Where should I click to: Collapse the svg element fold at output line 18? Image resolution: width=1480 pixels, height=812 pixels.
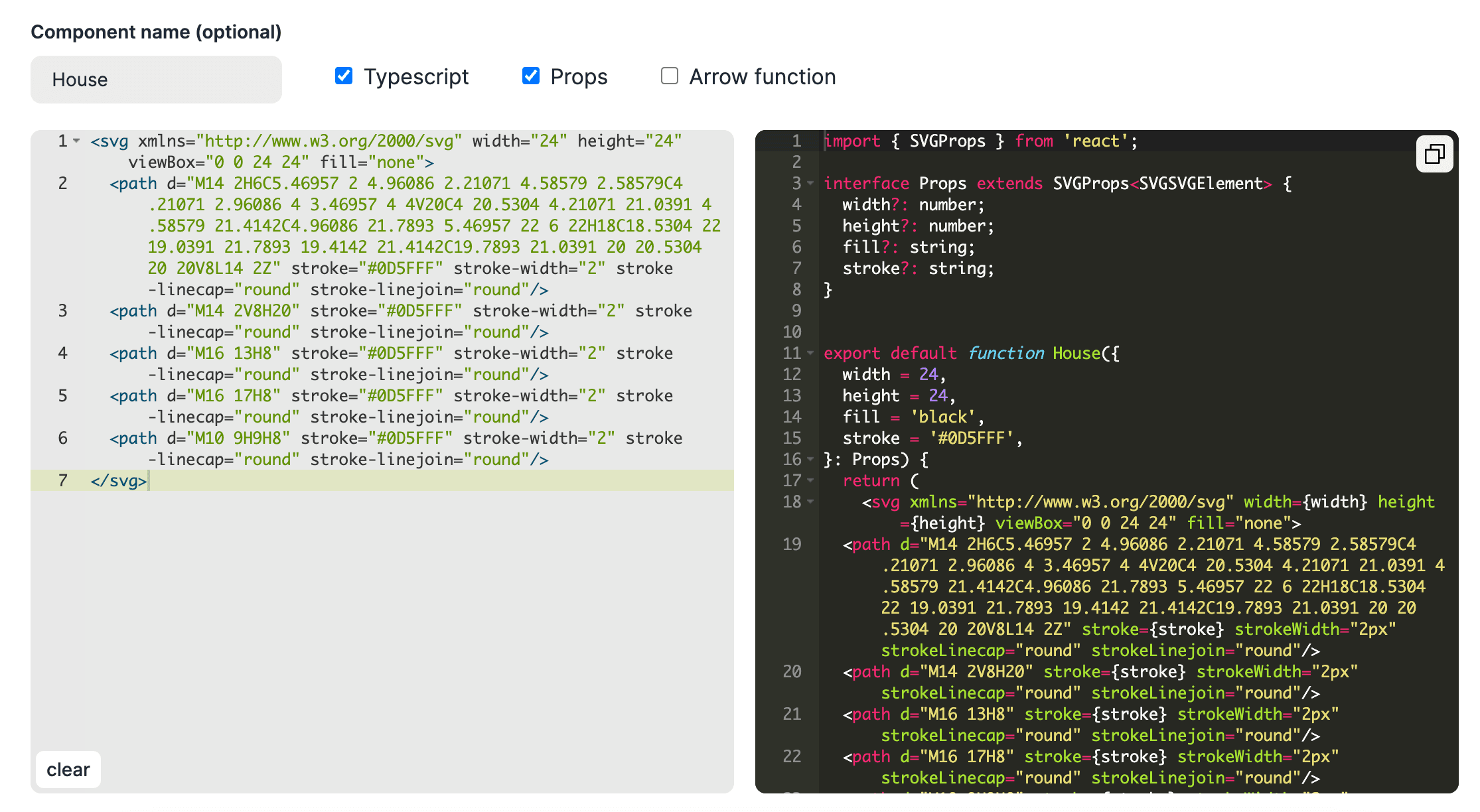810,502
